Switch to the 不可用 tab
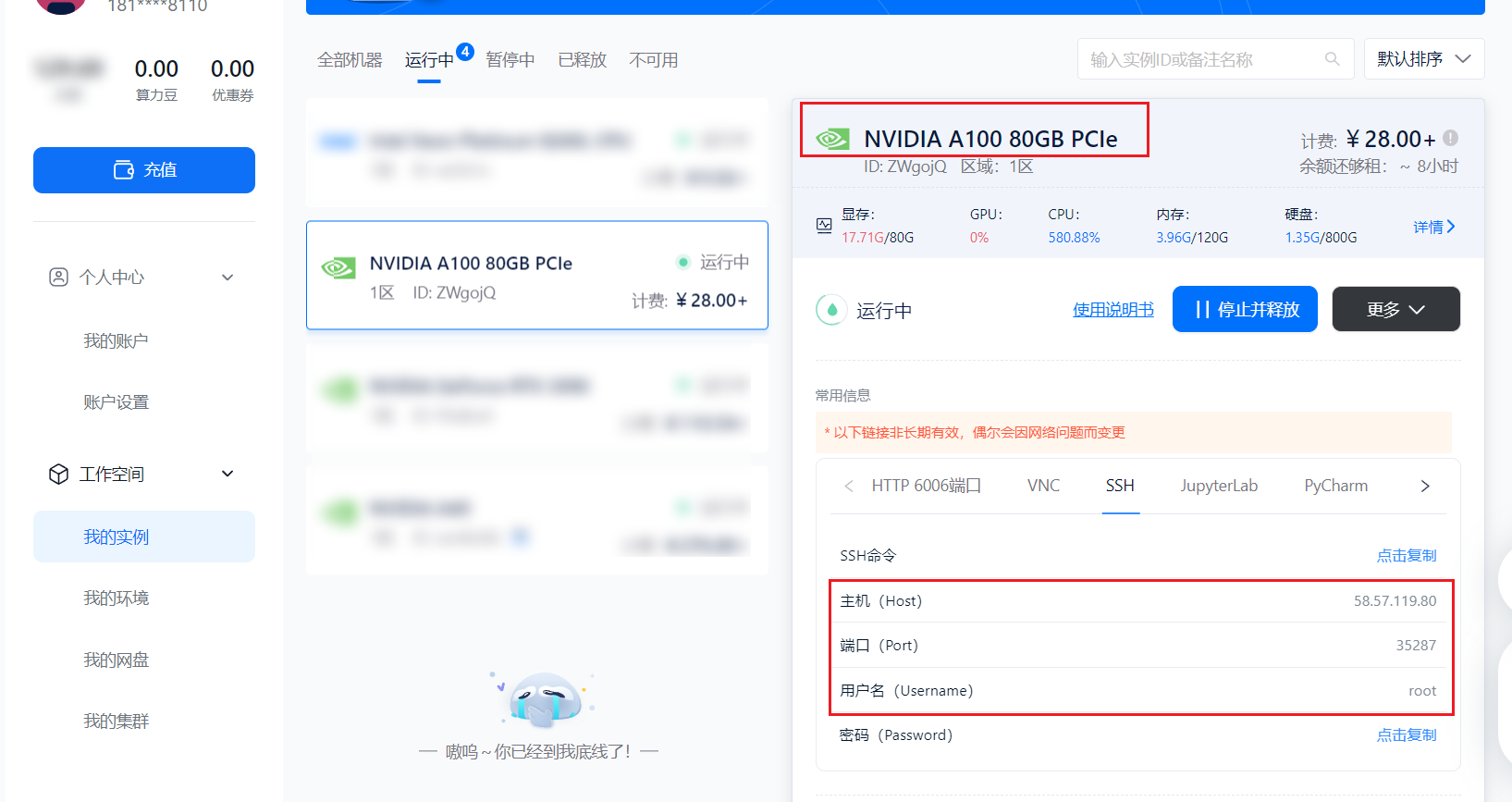Viewport: 1512px width, 802px height. click(654, 60)
